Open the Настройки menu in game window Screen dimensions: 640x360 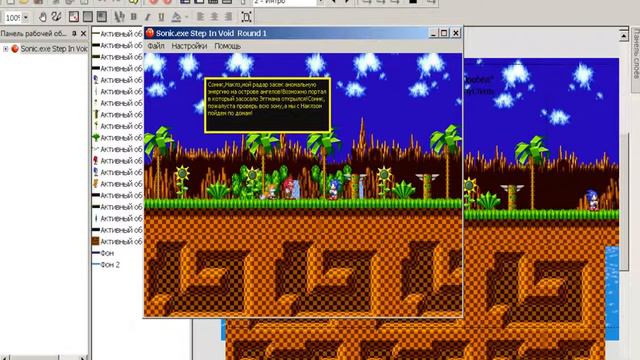[x=189, y=46]
